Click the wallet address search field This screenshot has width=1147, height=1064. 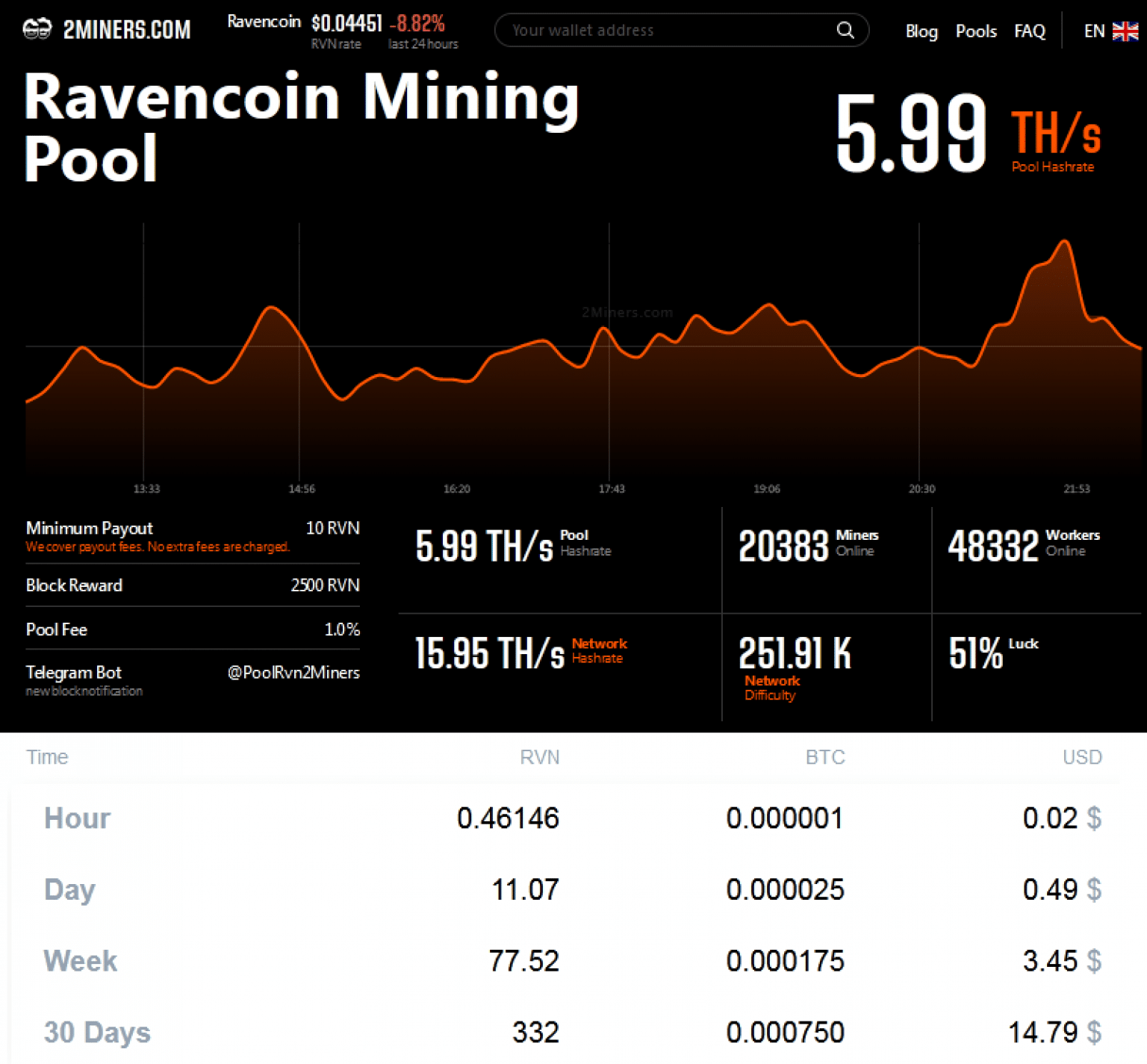coord(657,30)
